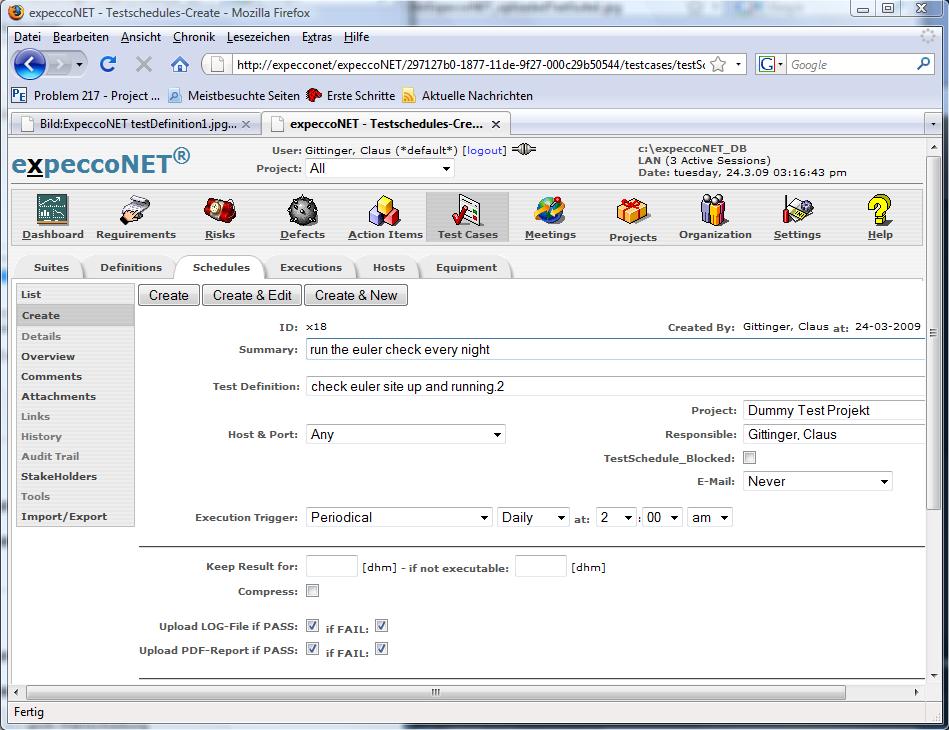Open the Dashboard icon
The image size is (949, 730).
pos(53,211)
